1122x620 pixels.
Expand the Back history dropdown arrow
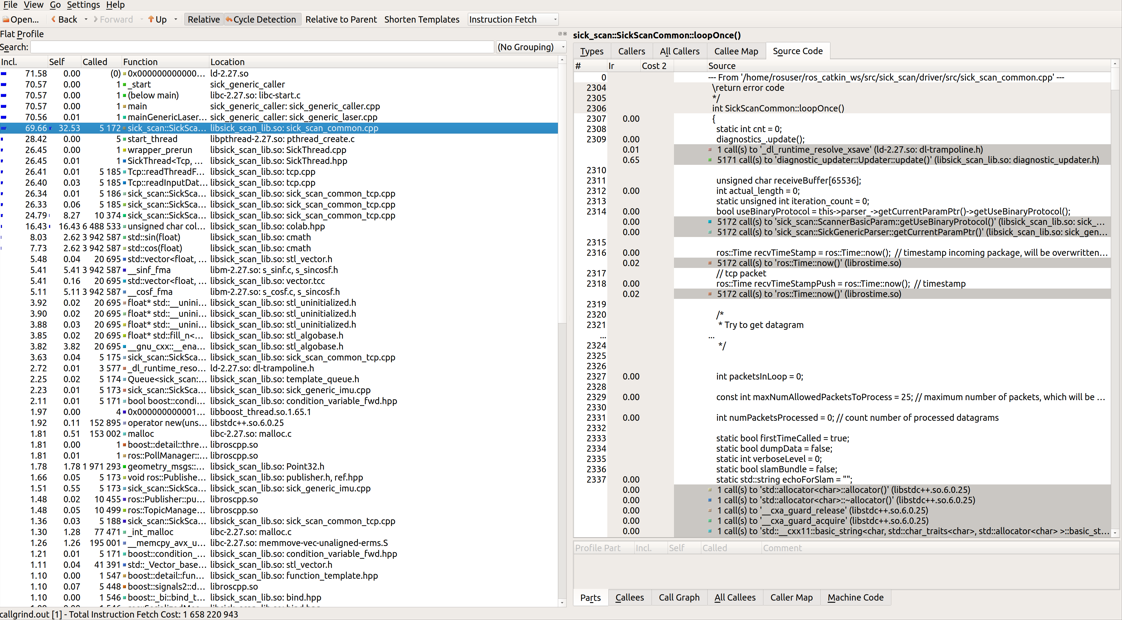(86, 19)
